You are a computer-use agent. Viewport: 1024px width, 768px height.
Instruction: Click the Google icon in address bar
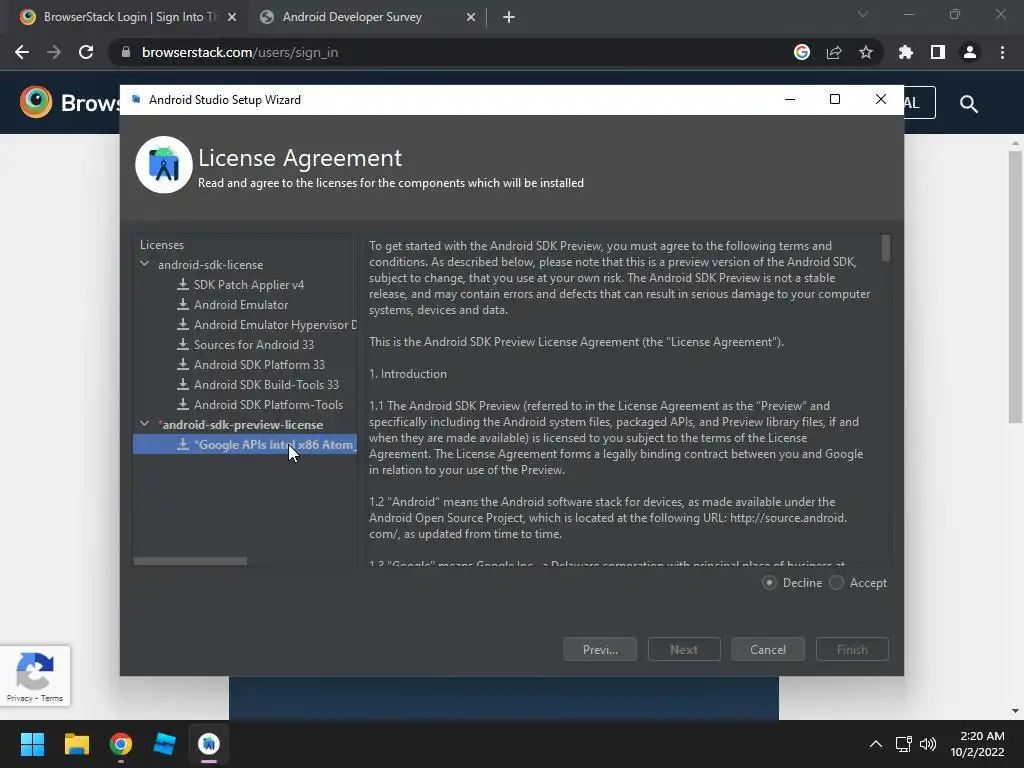click(802, 52)
